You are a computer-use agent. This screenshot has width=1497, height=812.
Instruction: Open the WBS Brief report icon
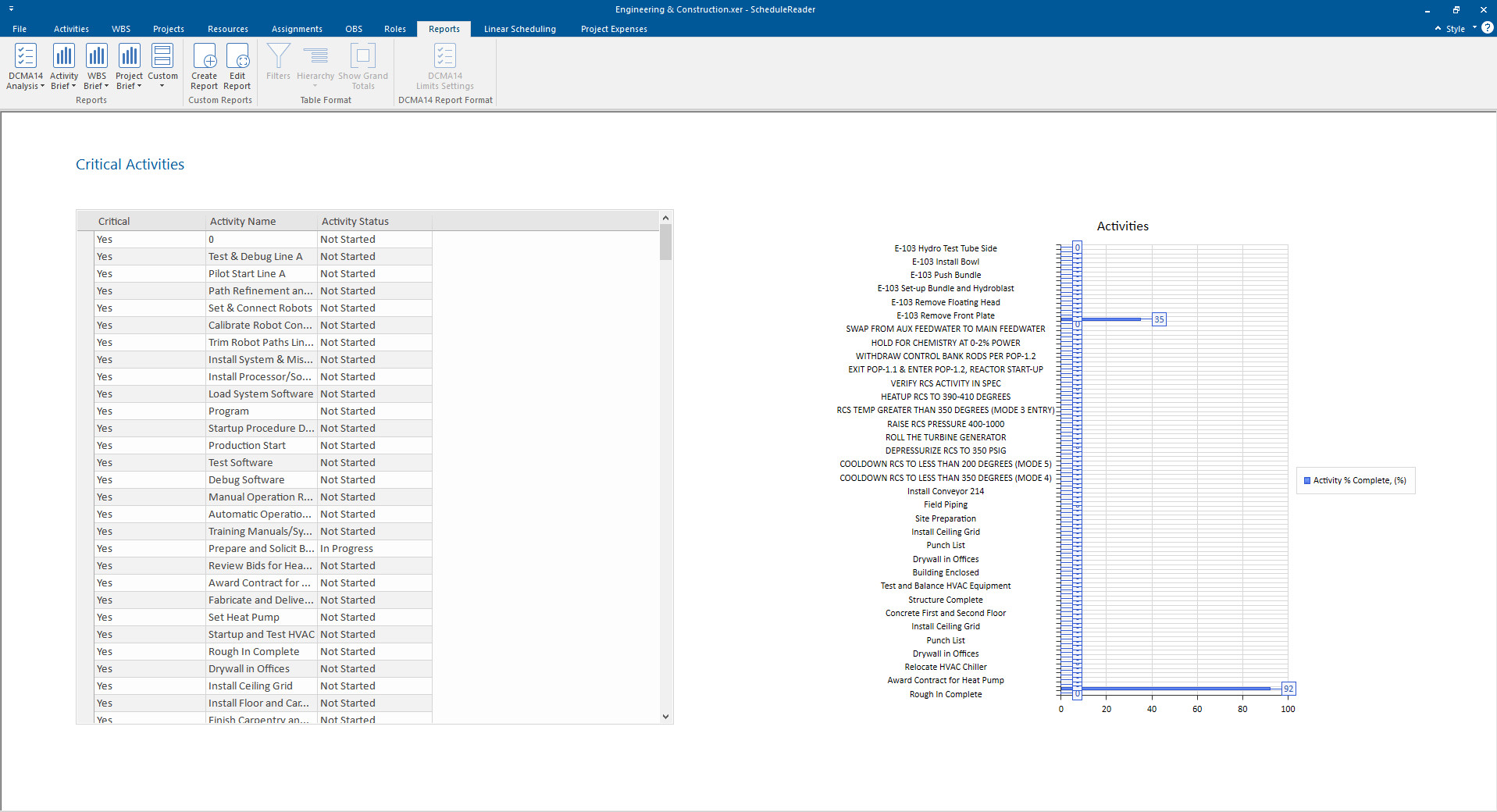click(97, 56)
